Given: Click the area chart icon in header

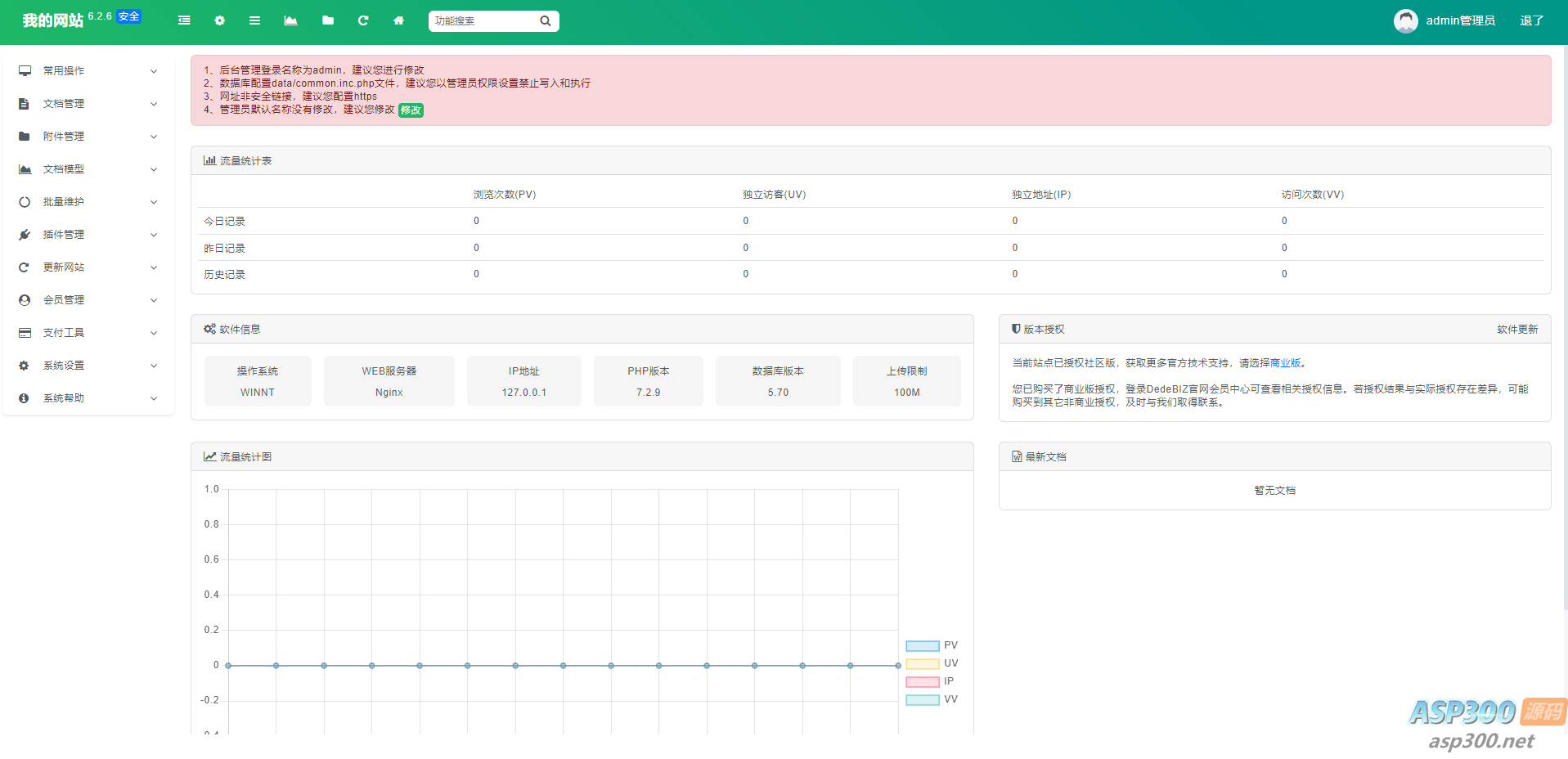Looking at the screenshot, I should tap(290, 20).
